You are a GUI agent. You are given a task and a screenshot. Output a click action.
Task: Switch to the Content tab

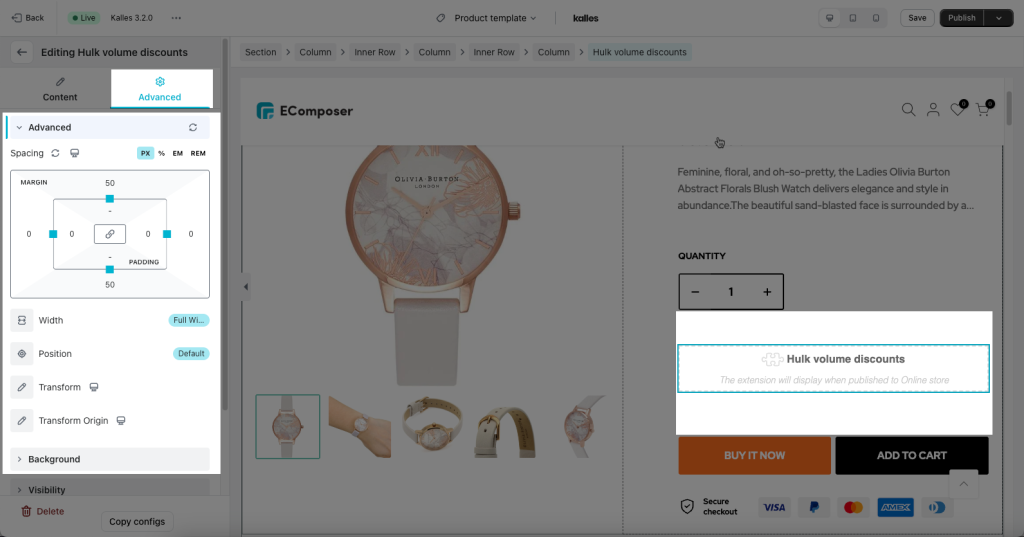(x=60, y=89)
